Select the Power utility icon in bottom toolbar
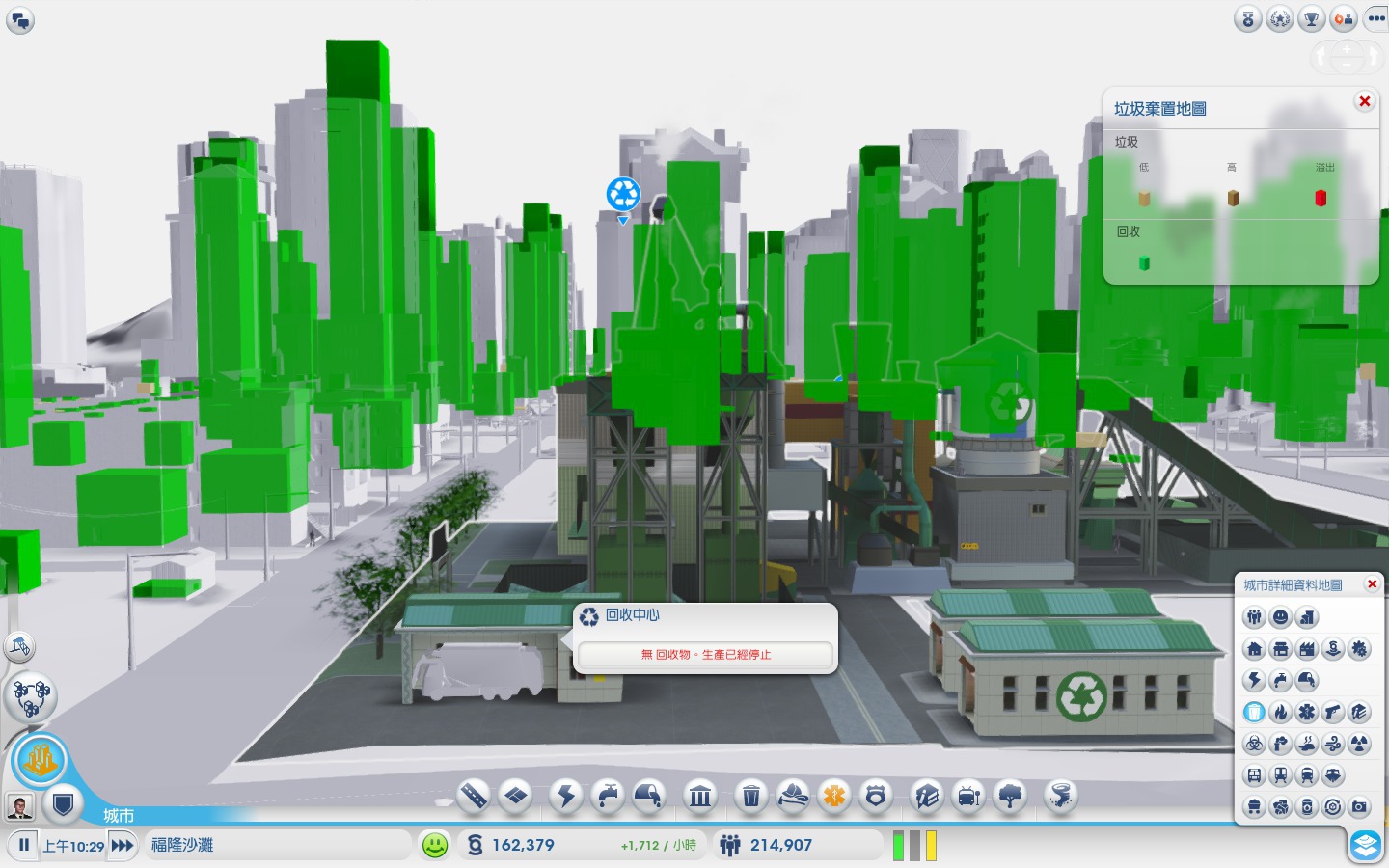 (x=566, y=796)
